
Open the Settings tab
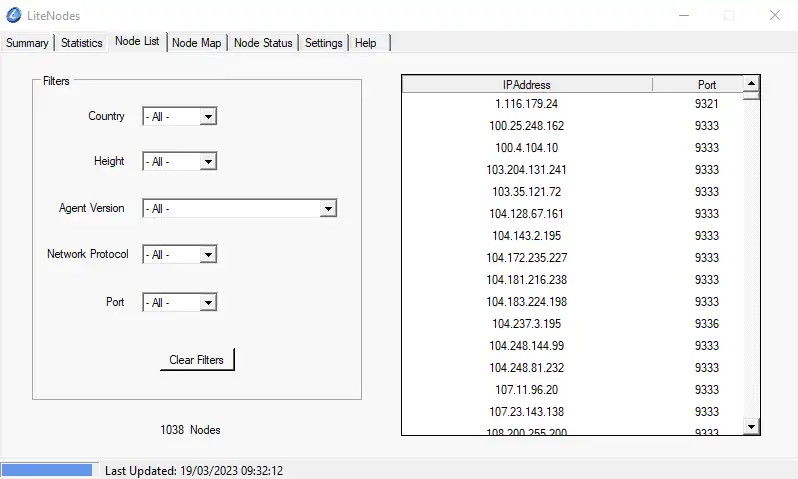click(x=323, y=43)
